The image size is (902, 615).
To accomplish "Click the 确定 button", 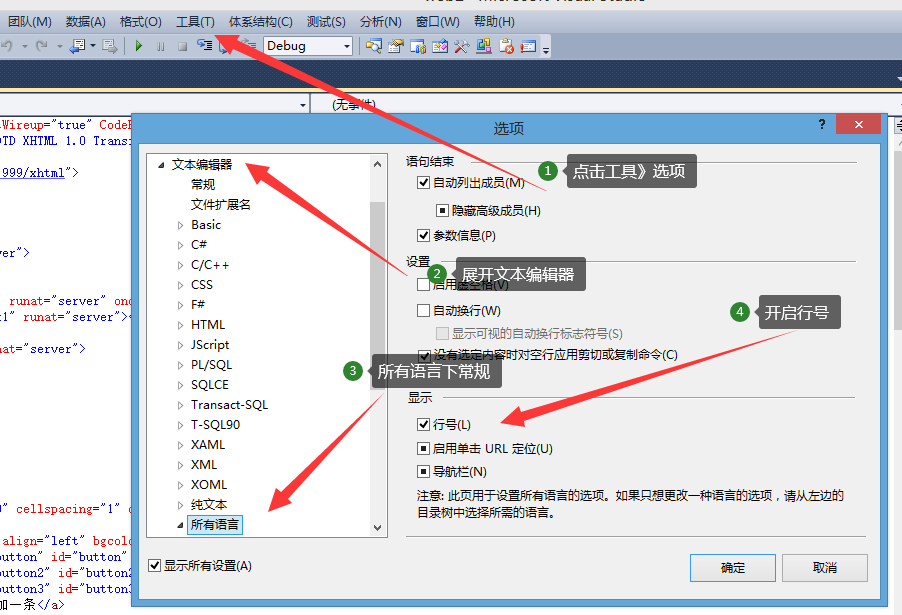I will [x=733, y=568].
